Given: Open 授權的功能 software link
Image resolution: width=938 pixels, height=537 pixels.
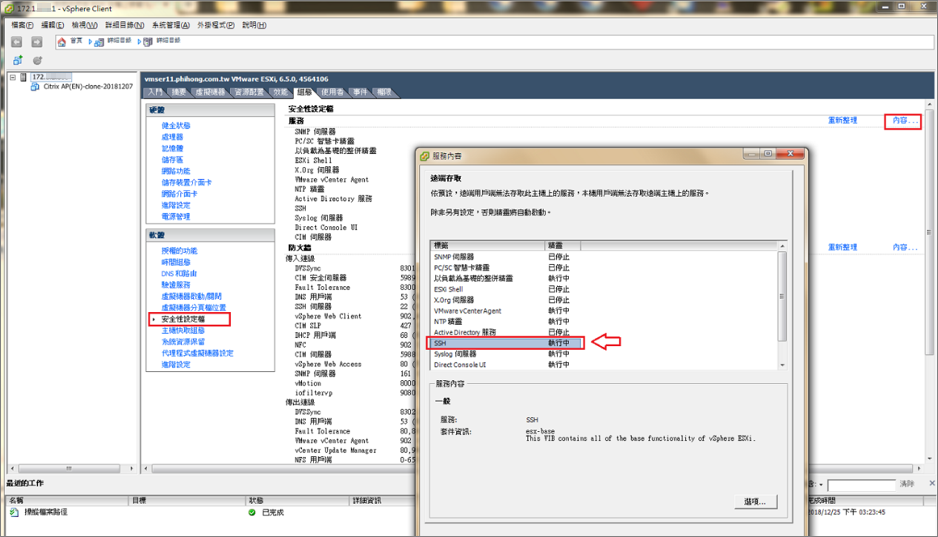Looking at the screenshot, I should click(x=179, y=251).
